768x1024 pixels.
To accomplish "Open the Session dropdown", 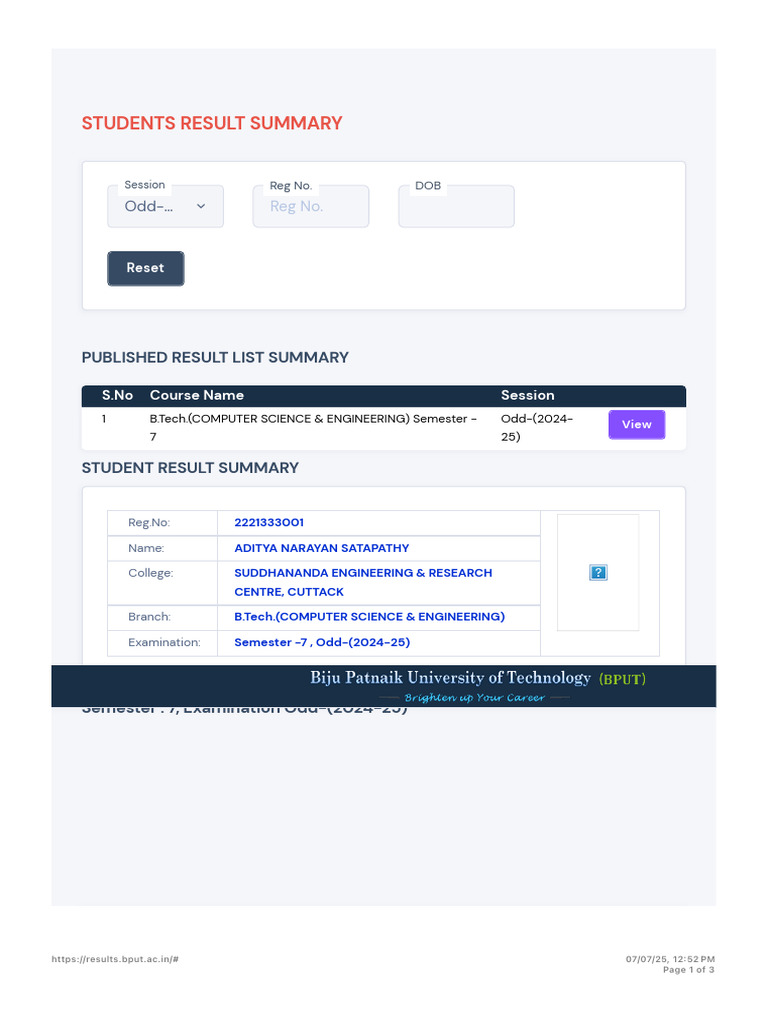I will tap(165, 206).
